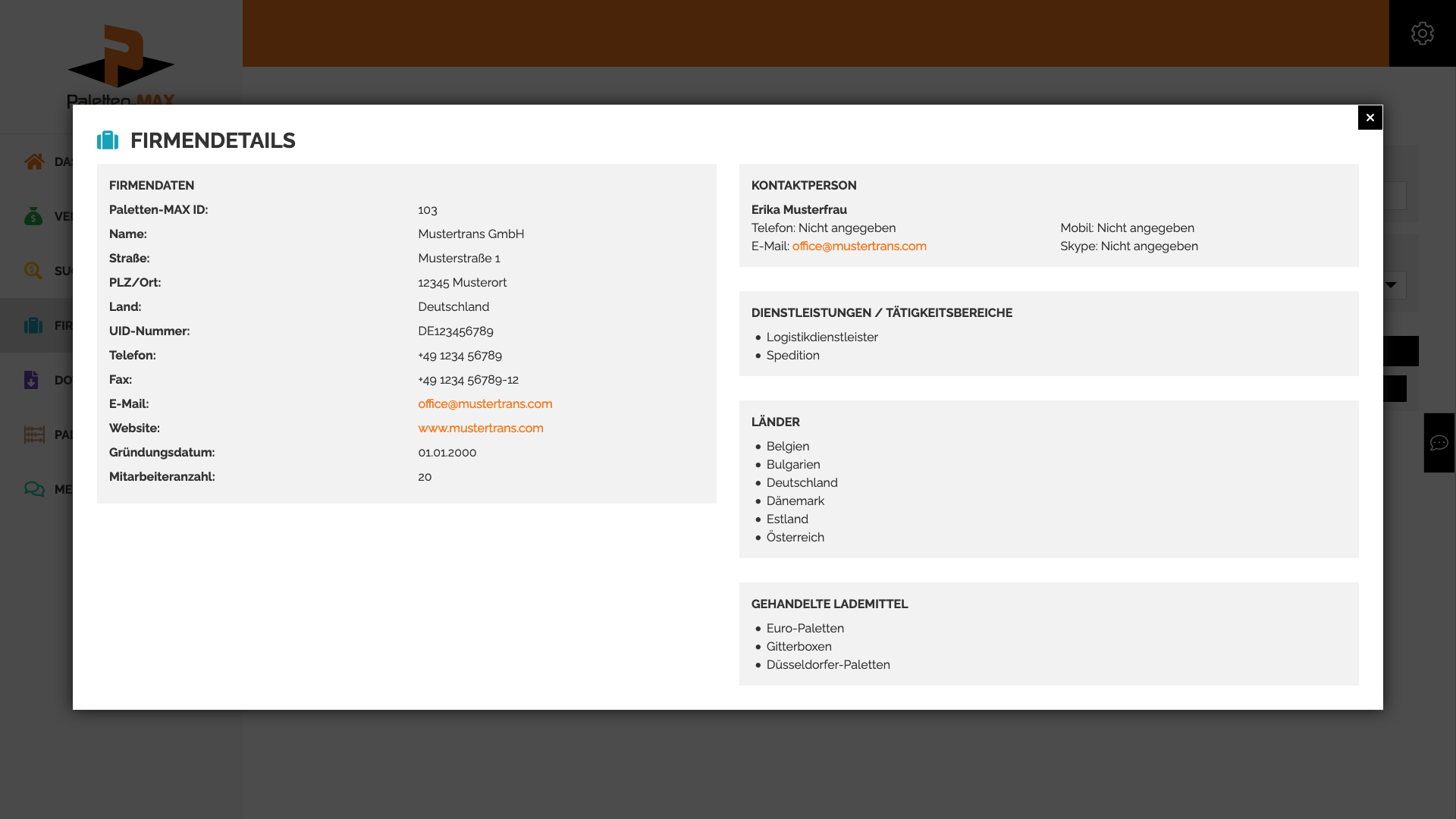Click UID number DE123456789
Viewport: 1456px width, 819px height.
[456, 331]
